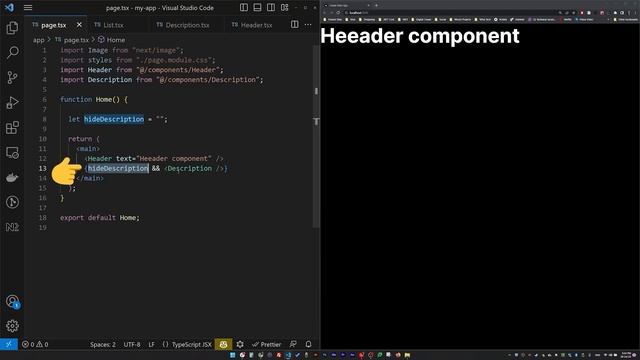The width and height of the screenshot is (640, 360).
Task: Open the Explorer view in activity bar
Action: (12, 28)
